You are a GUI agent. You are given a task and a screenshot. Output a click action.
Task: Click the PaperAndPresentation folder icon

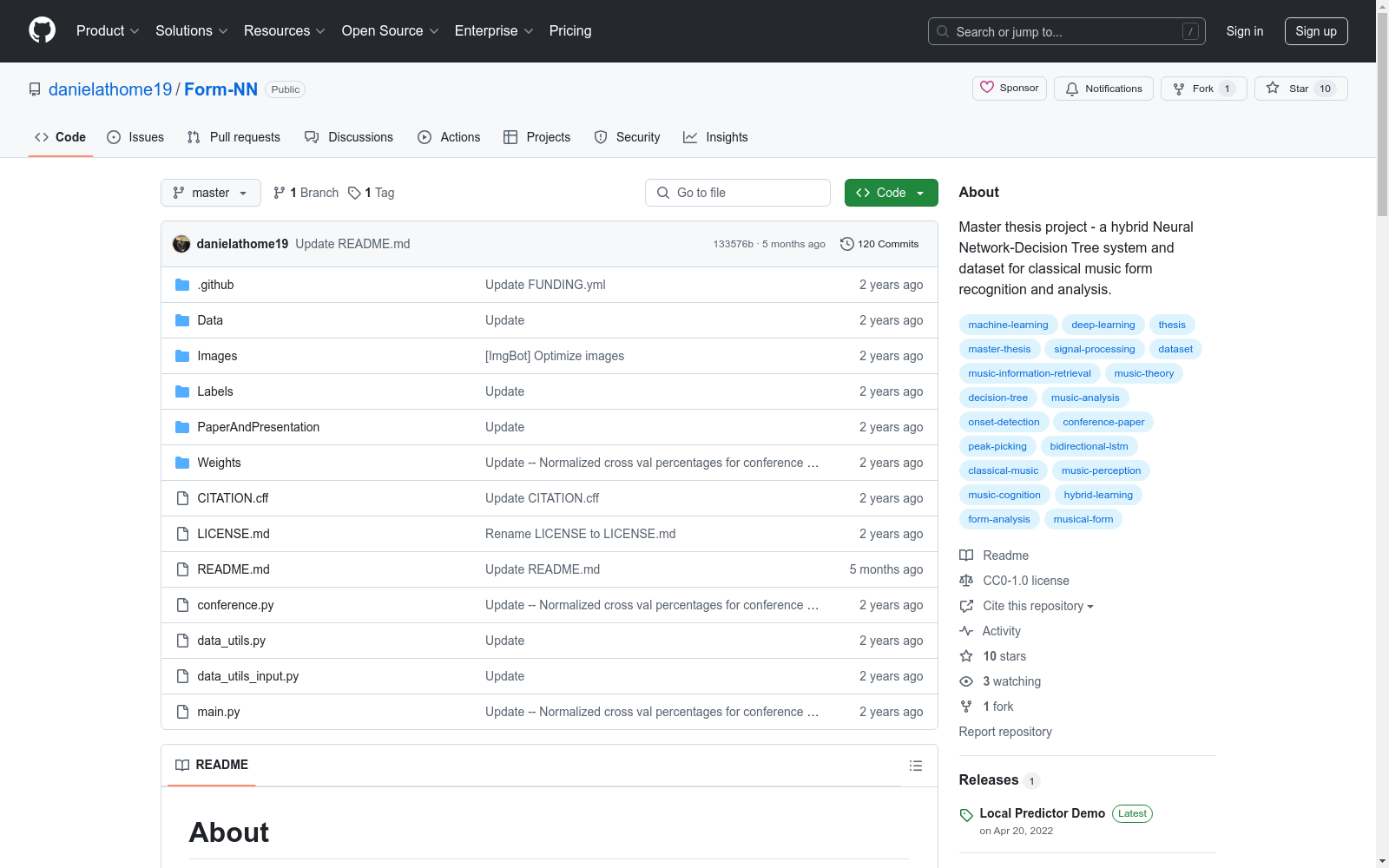182,427
